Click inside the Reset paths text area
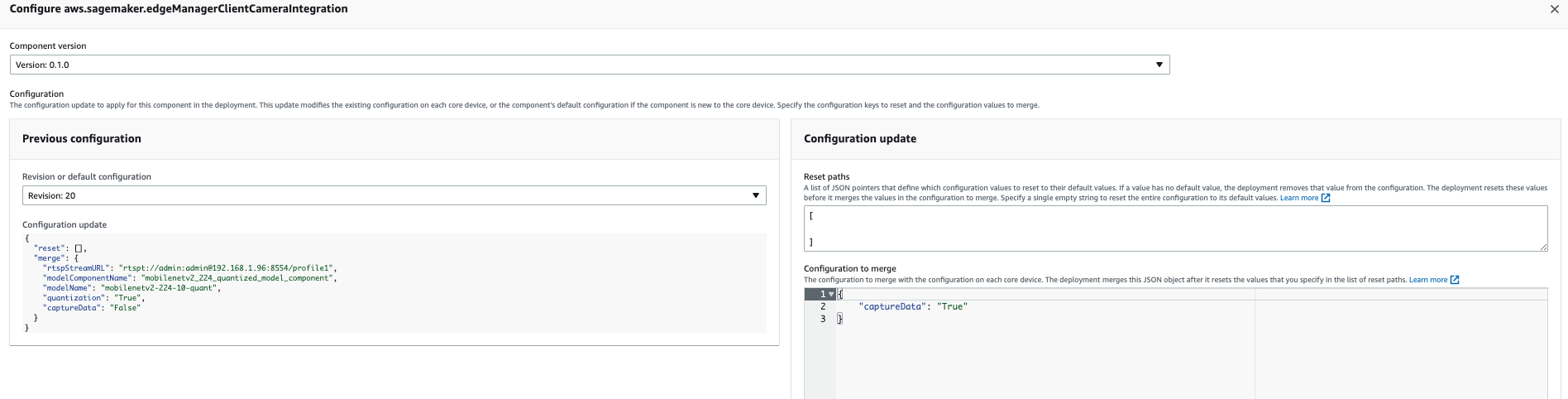 point(1175,228)
